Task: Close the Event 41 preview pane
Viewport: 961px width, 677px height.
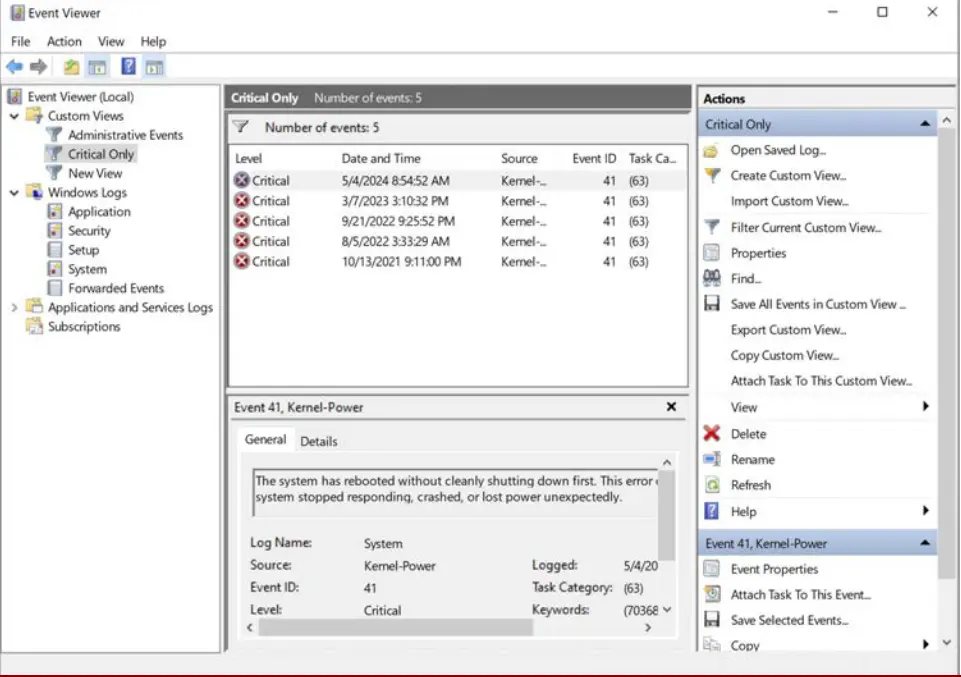Action: [x=671, y=407]
